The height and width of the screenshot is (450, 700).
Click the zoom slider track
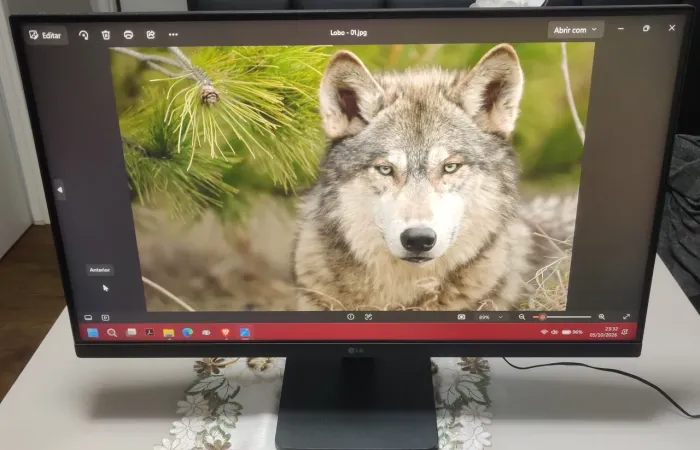[x=562, y=317]
